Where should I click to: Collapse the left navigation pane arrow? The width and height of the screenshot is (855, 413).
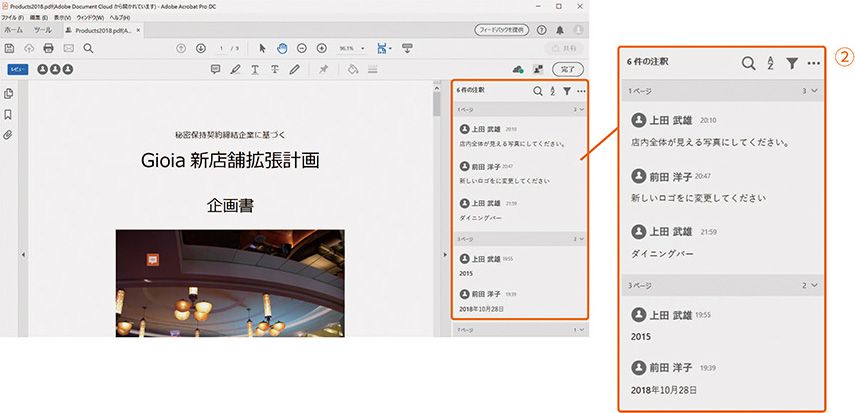tap(23, 254)
